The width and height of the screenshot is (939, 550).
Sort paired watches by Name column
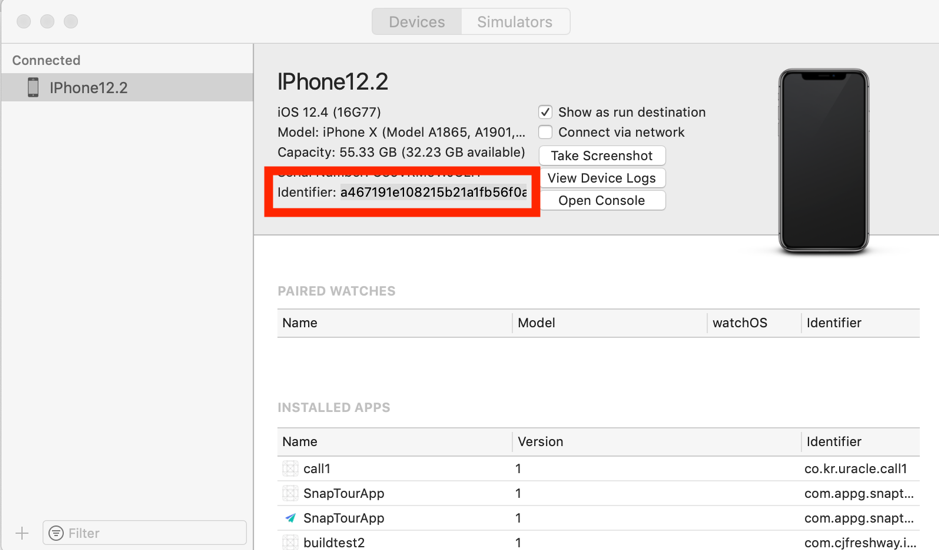pos(394,323)
